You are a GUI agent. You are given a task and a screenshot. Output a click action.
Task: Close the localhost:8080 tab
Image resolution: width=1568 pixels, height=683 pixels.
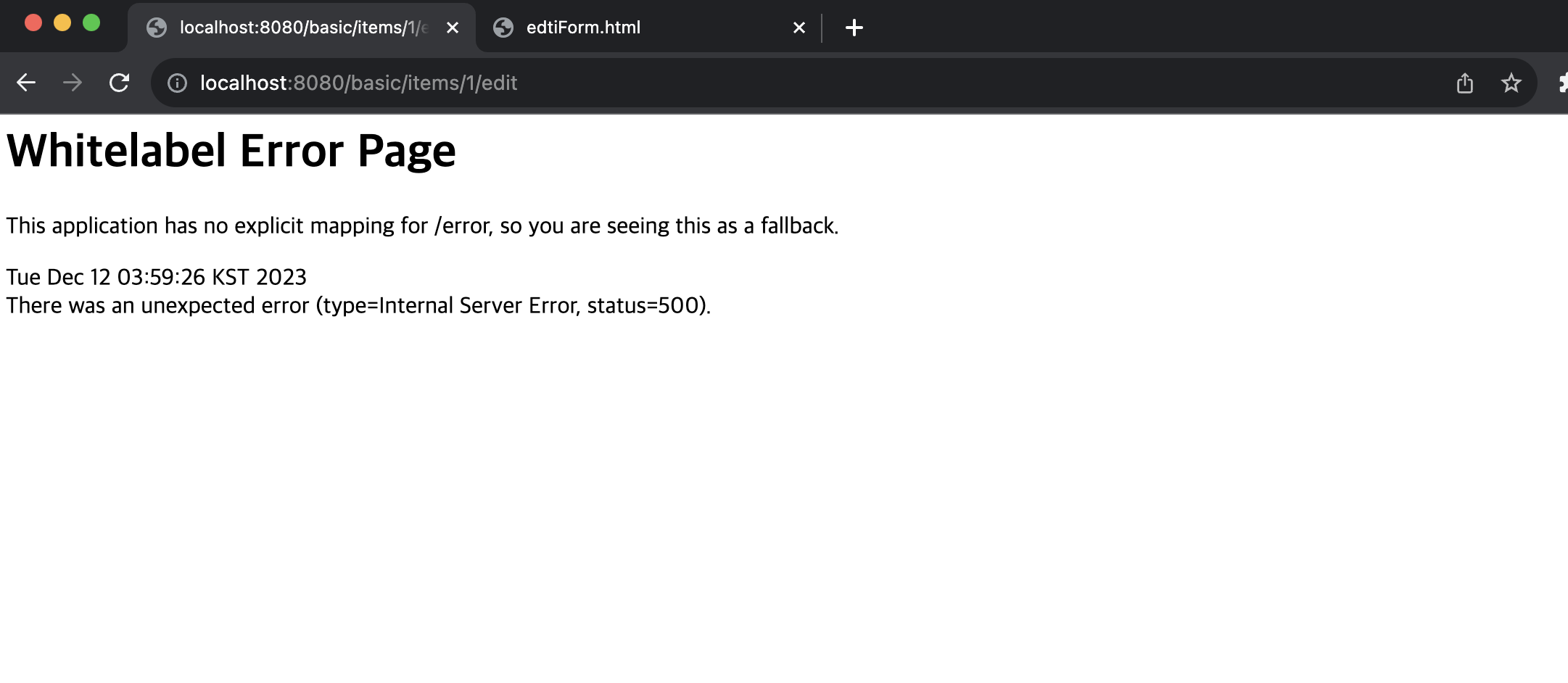pyautogui.click(x=453, y=28)
